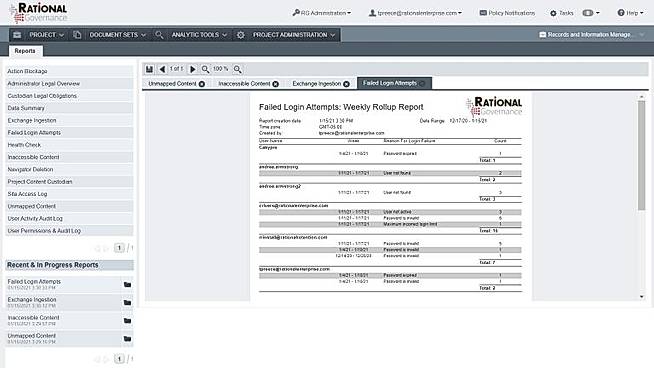The height and width of the screenshot is (368, 654).
Task: Click the Project Administration gear icon
Action: point(241,35)
